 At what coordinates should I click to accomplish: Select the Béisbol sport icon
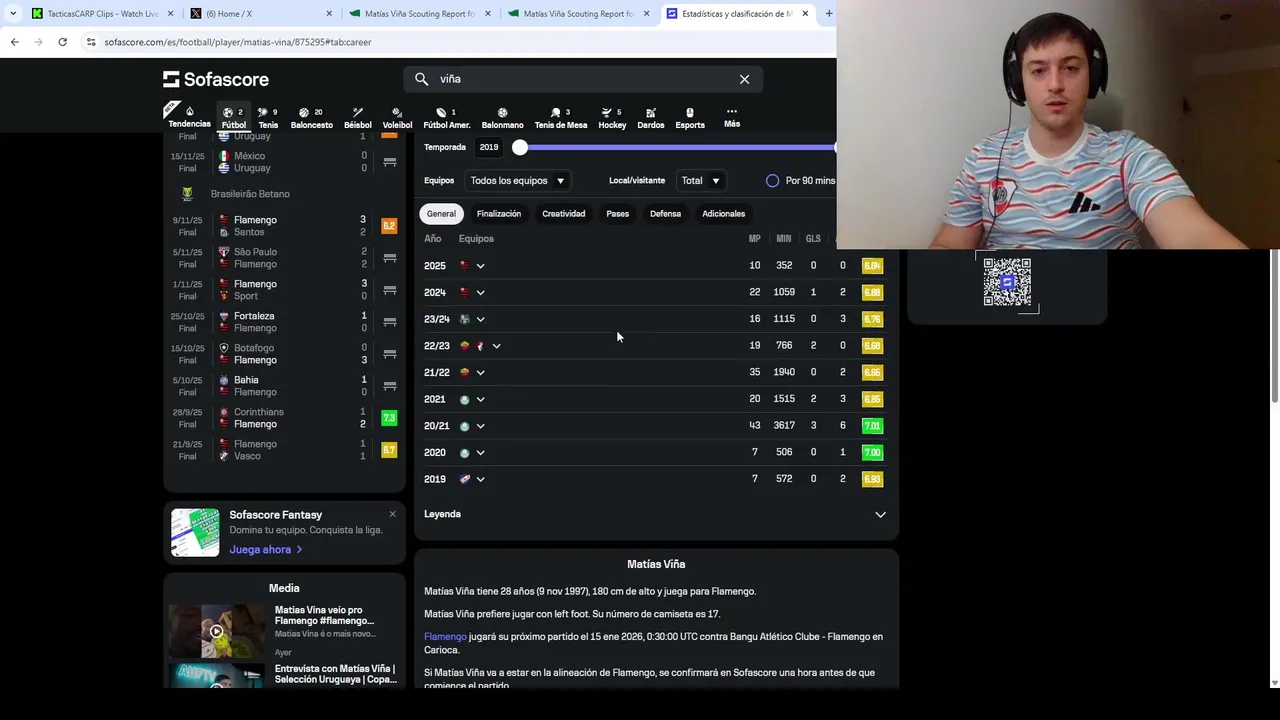[x=357, y=118]
